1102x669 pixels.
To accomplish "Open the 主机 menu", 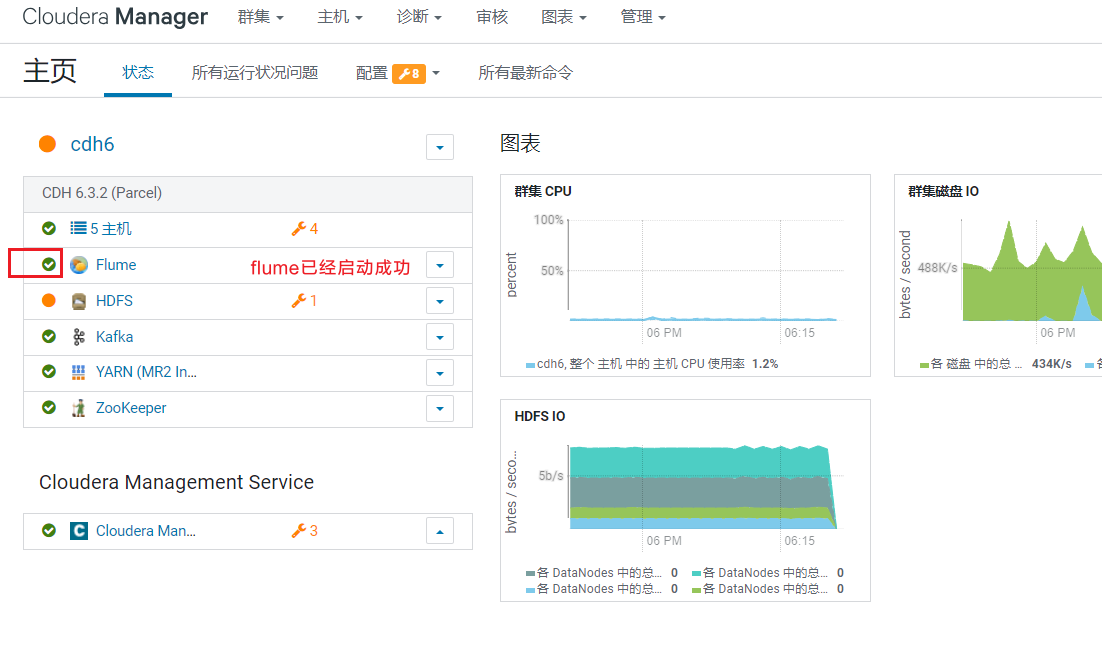I will click(x=340, y=17).
